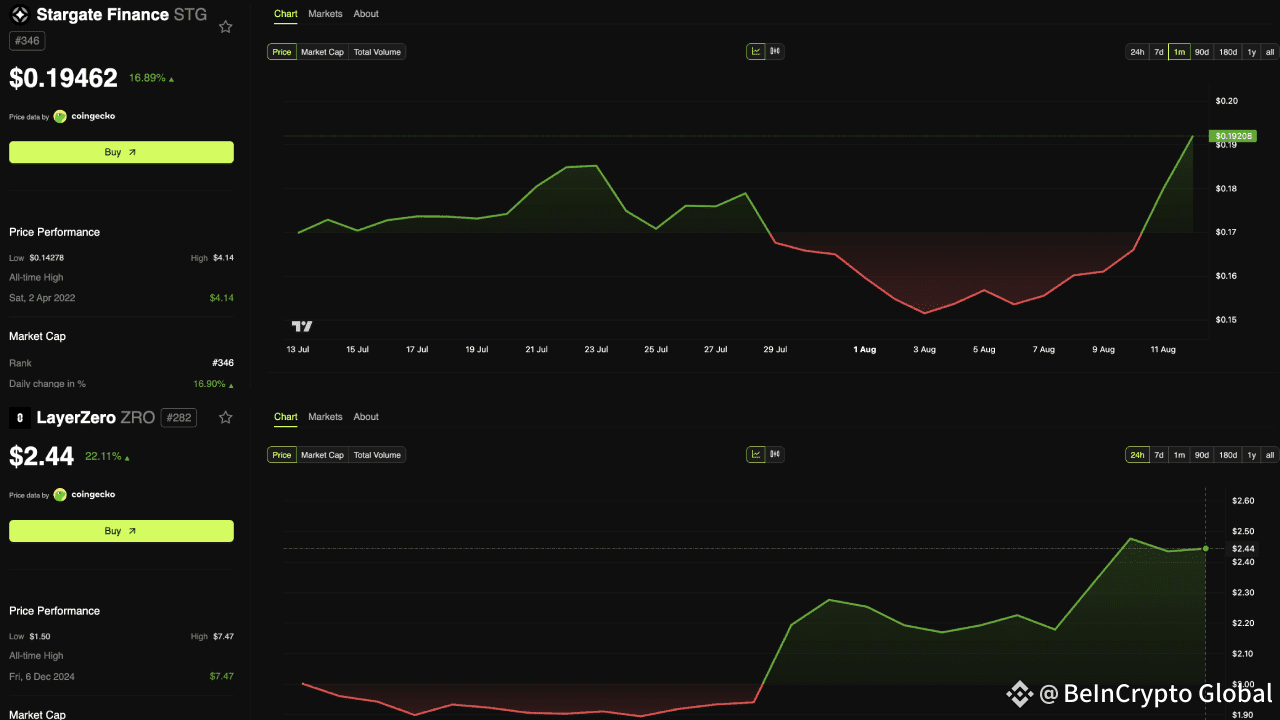This screenshot has width=1280, height=720.
Task: Open Markets tab for Stargate Finance
Action: [325, 14]
